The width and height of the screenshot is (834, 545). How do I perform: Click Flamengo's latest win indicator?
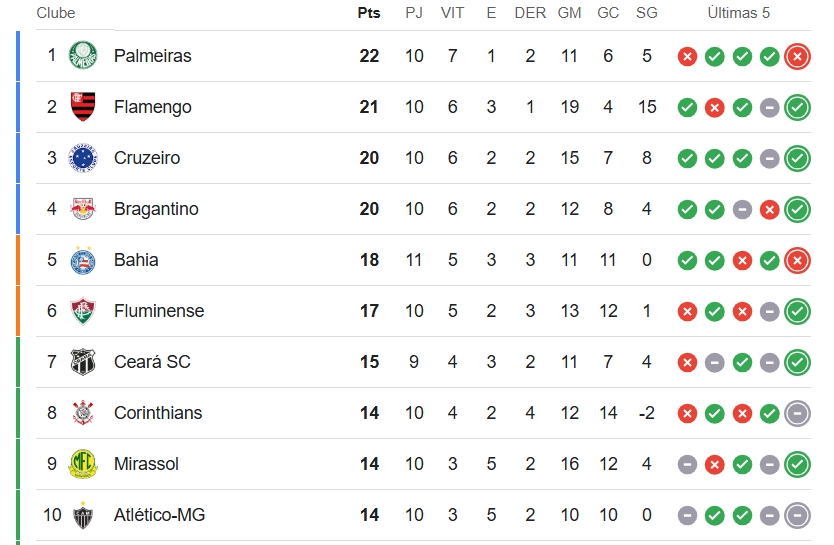[797, 107]
